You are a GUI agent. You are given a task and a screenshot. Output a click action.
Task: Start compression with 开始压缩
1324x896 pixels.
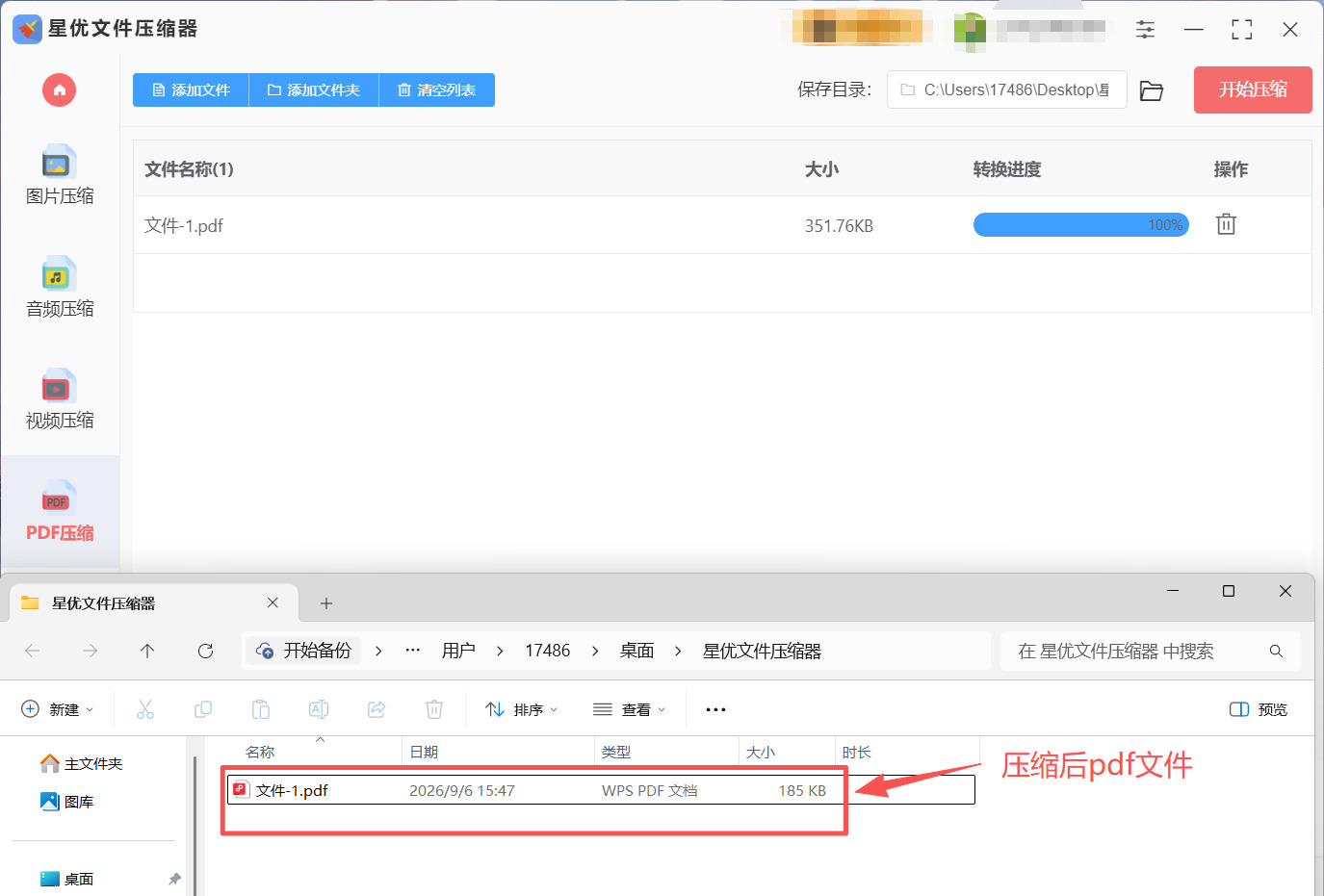point(1253,90)
